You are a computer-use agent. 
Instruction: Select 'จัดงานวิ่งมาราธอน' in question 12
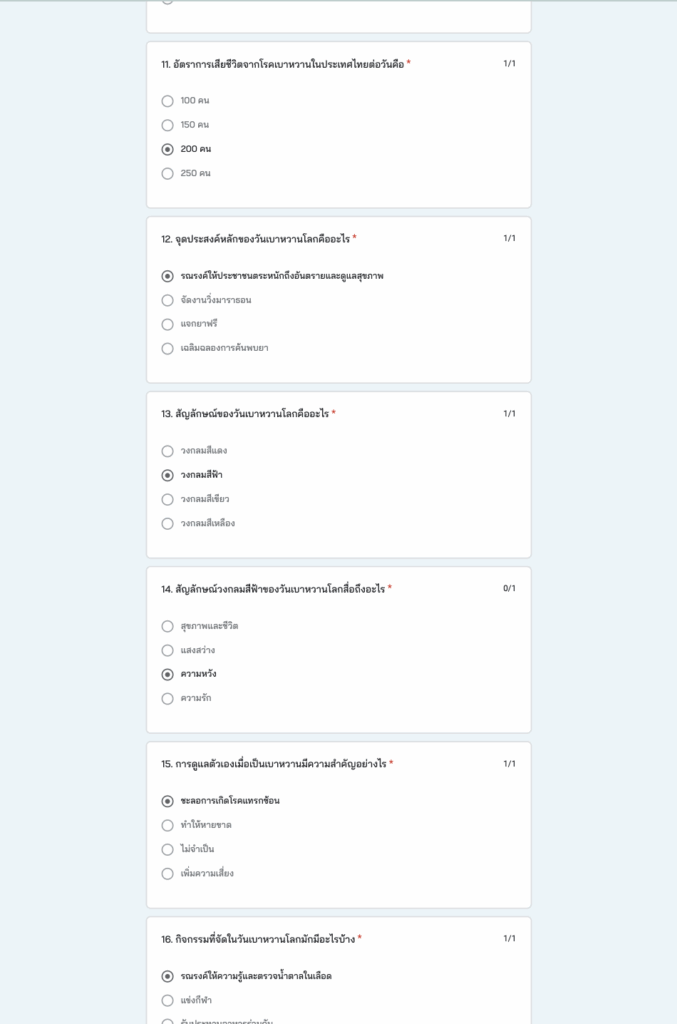(x=167, y=300)
